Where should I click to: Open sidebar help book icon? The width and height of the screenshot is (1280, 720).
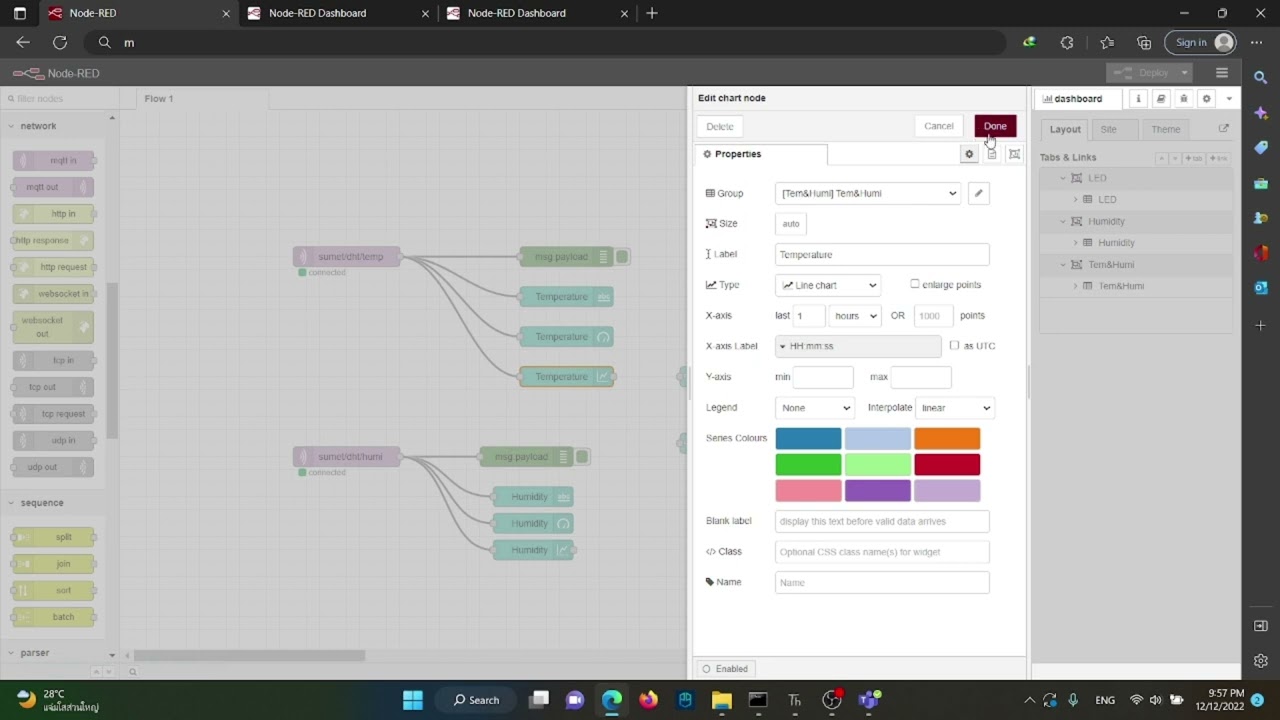1161,99
